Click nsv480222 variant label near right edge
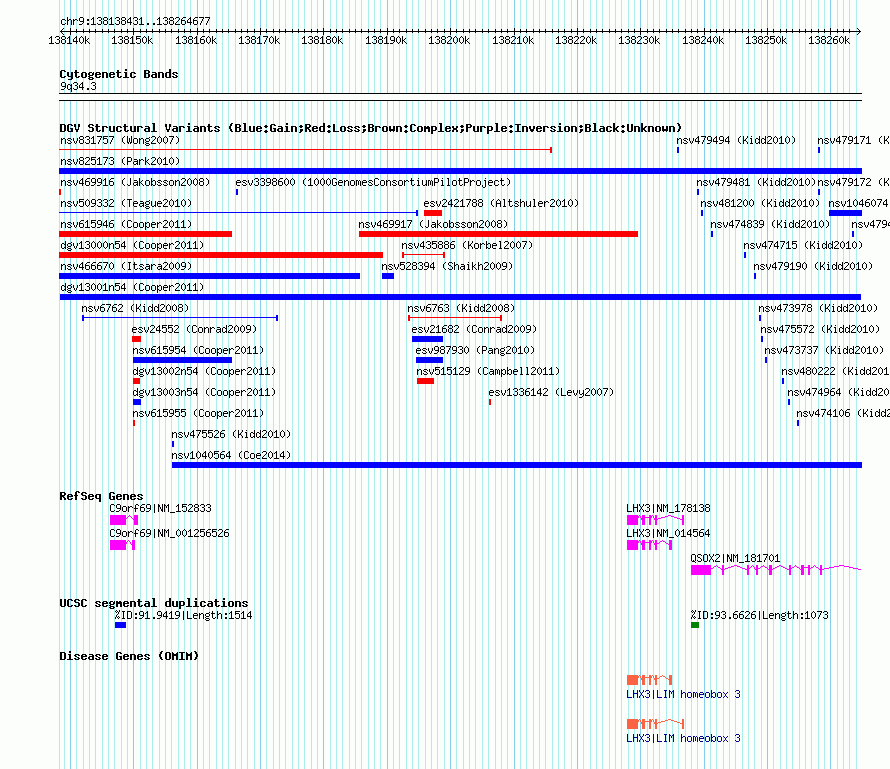Screen dimensions: 890x769 (835, 371)
